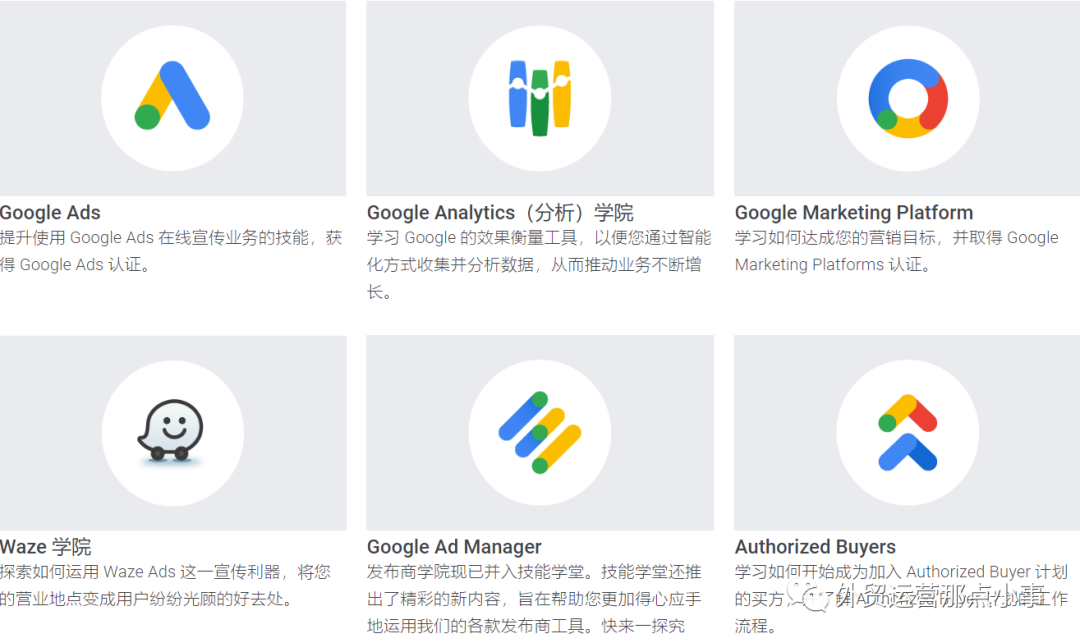The image size is (1080, 643).
Task: Click the Google Analytics bar chart icon
Action: pyautogui.click(x=540, y=98)
